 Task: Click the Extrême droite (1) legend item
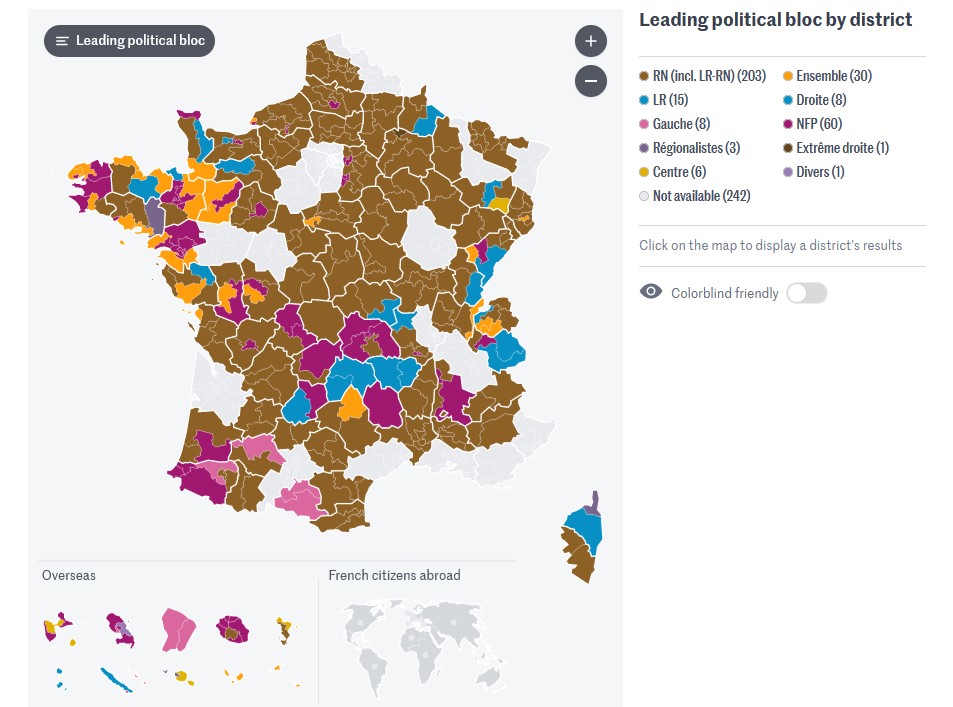pos(842,148)
